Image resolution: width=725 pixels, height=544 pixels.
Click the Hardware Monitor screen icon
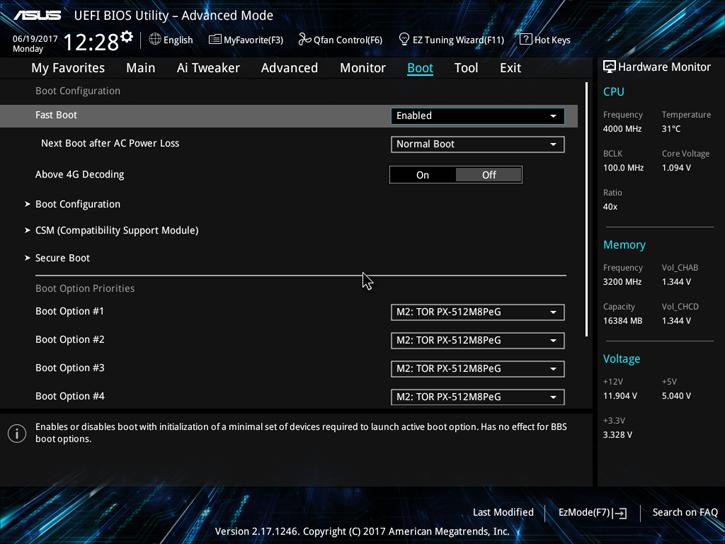pos(609,67)
